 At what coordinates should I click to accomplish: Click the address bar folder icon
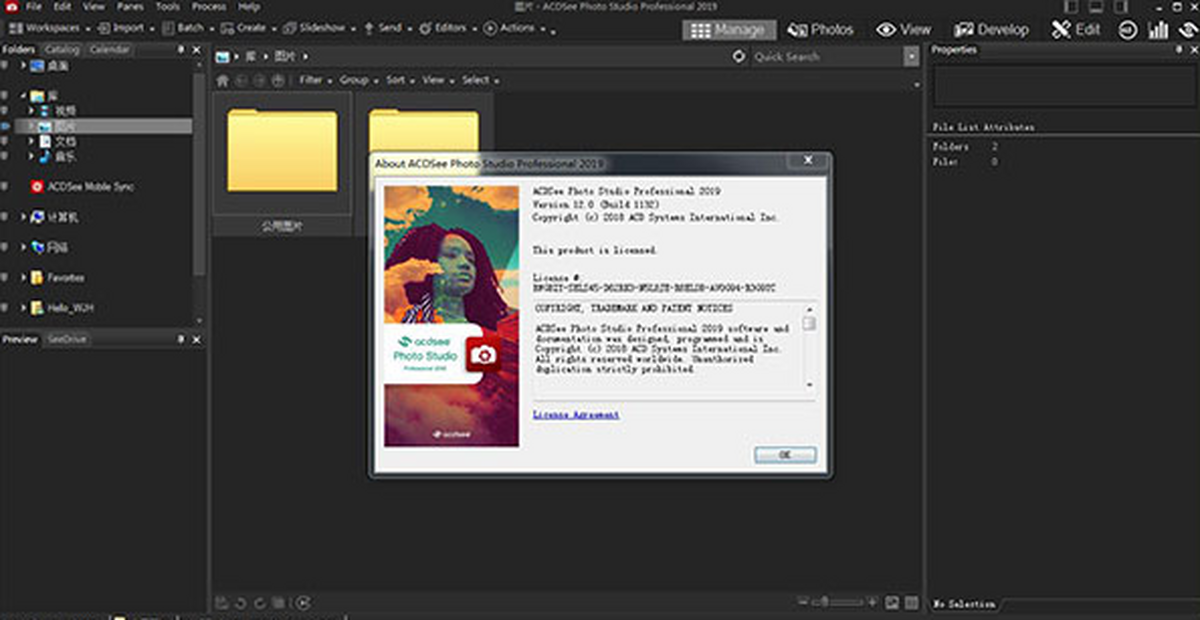pos(223,57)
